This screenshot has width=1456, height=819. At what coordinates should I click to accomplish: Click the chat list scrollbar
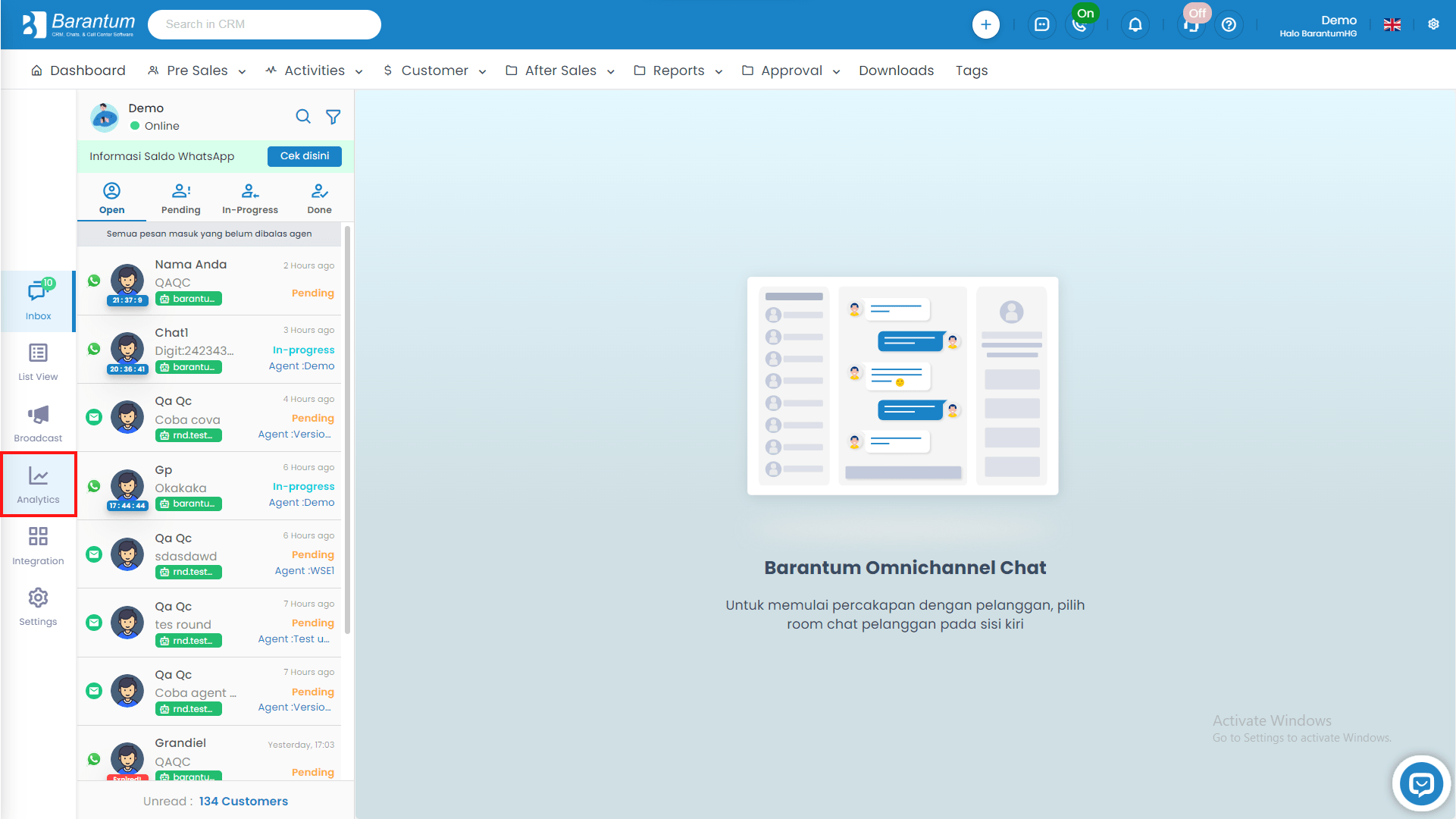tap(348, 428)
